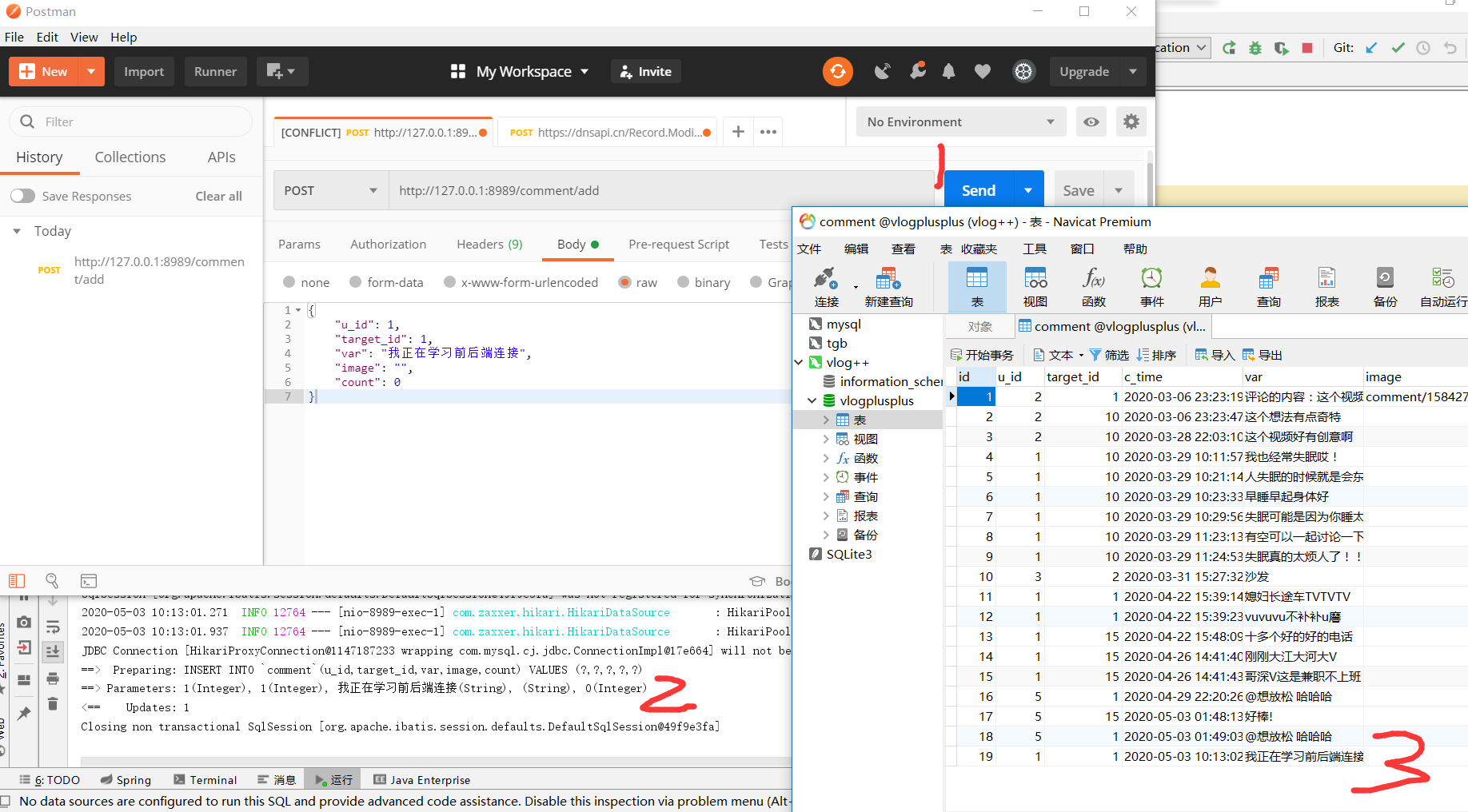This screenshot has height=812, width=1468.
Task: Open the No Environment dropdown
Action: [962, 121]
